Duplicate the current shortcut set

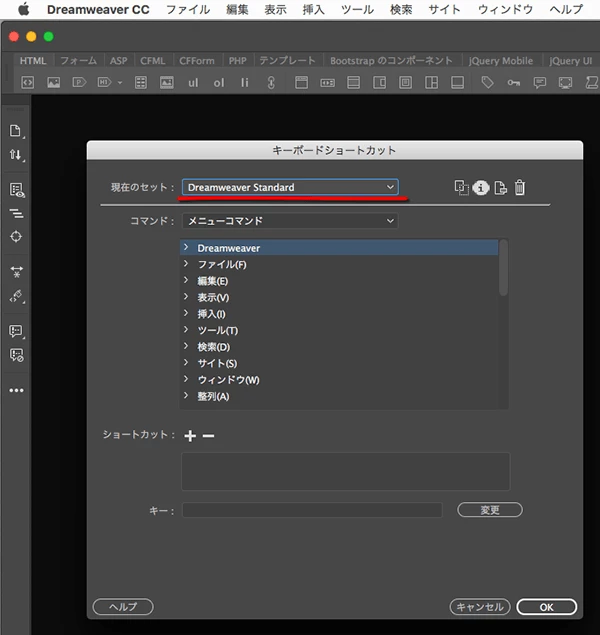coord(461,188)
